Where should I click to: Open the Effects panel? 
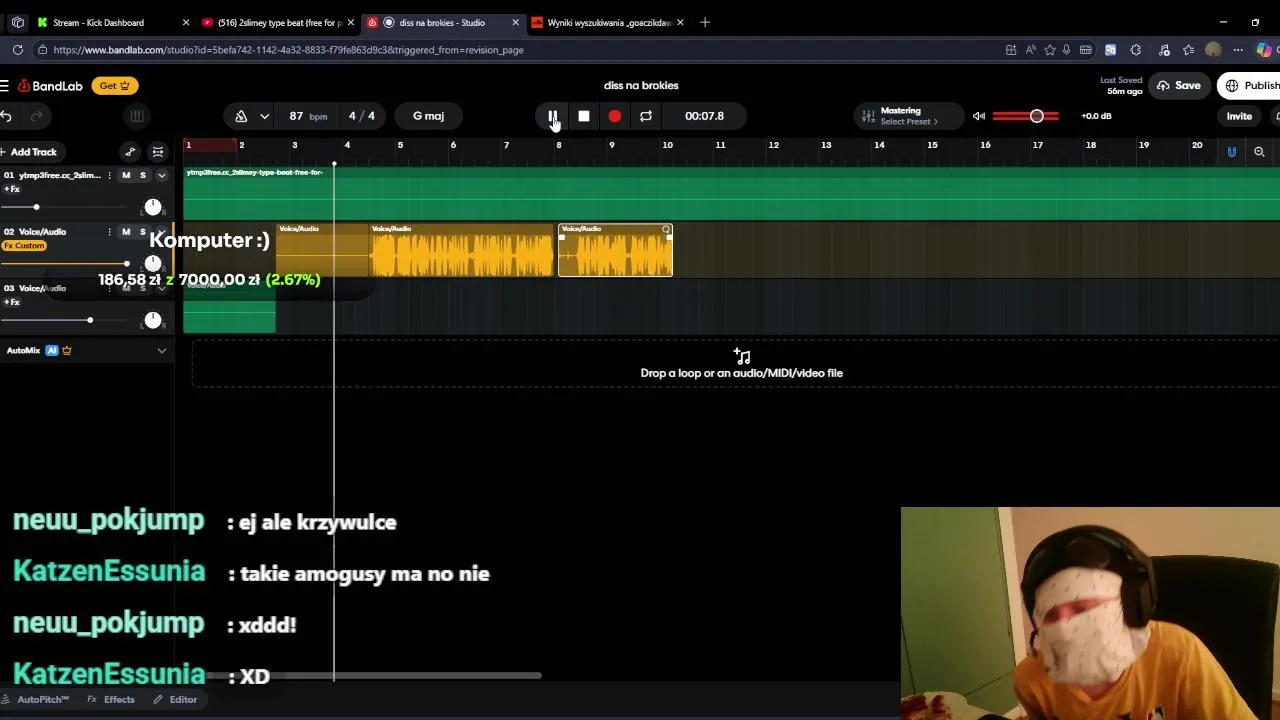click(x=111, y=700)
